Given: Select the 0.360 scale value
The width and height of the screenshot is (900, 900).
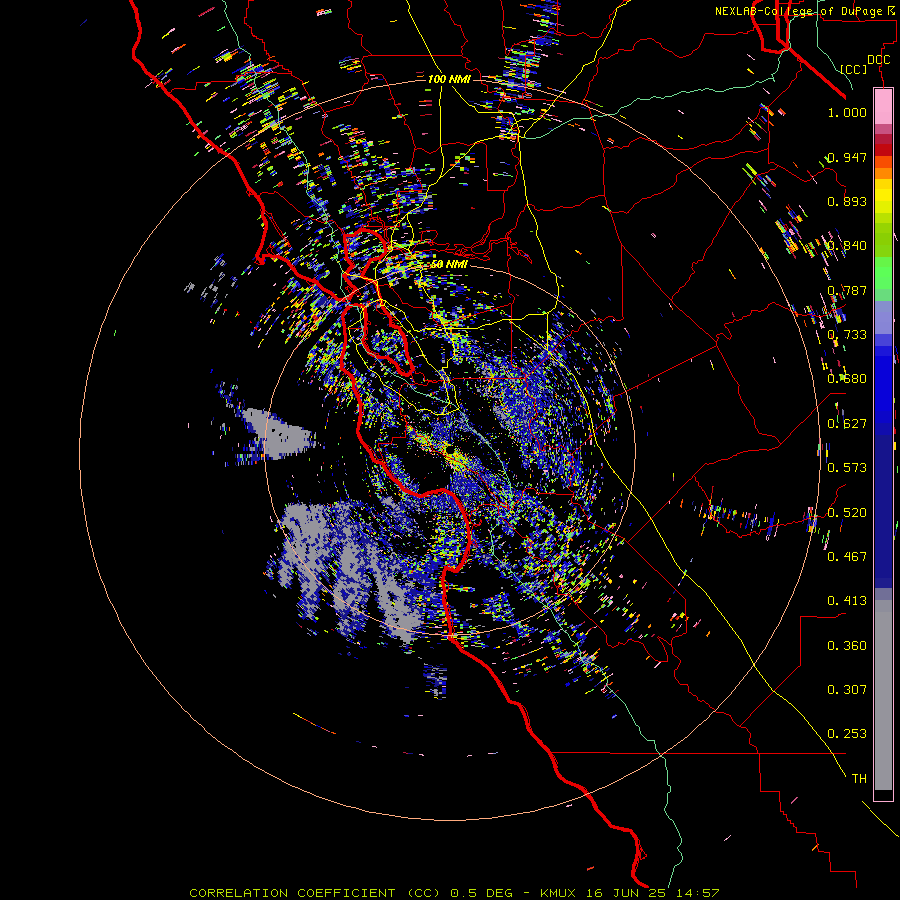Looking at the screenshot, I should [x=847, y=646].
